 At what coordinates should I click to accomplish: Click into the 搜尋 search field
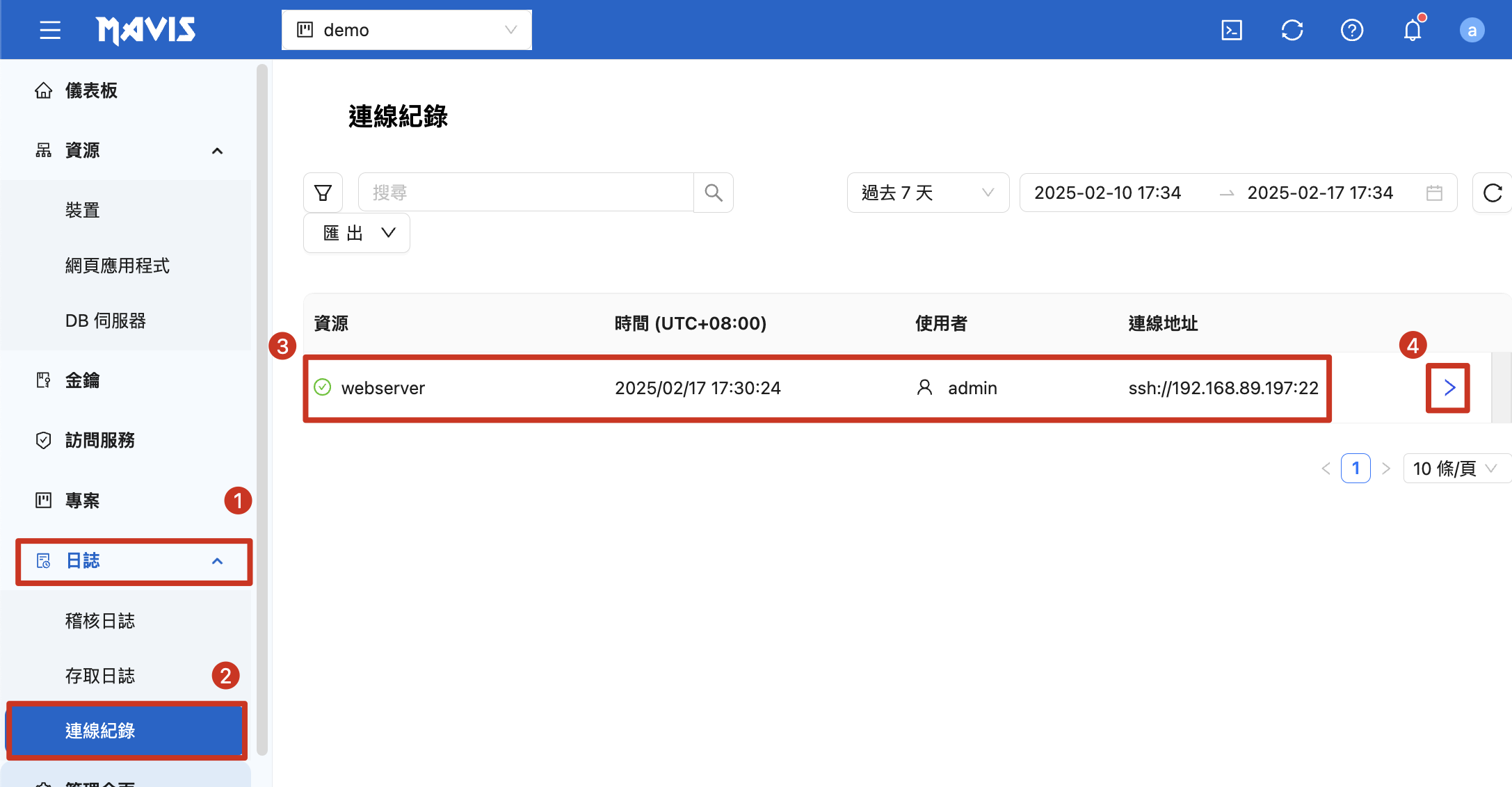point(525,193)
